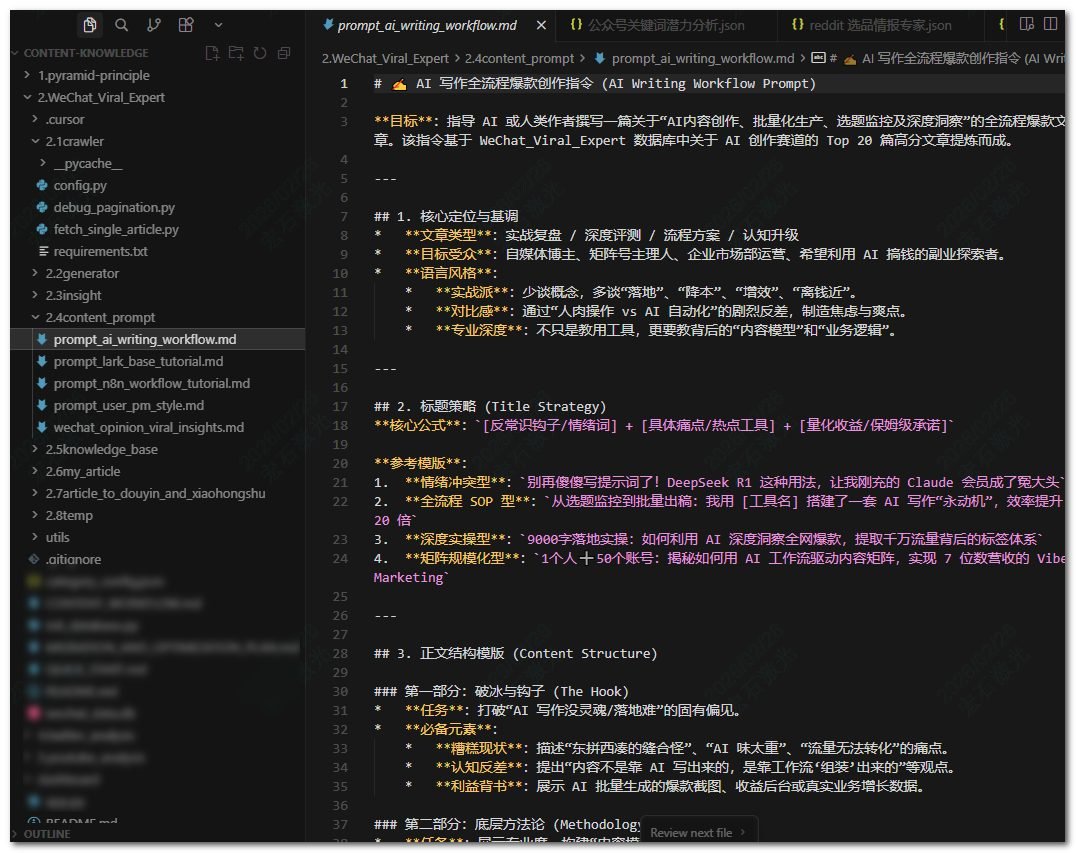The image size is (1076, 853).
Task: Open the Source Control view icon
Action: [154, 25]
